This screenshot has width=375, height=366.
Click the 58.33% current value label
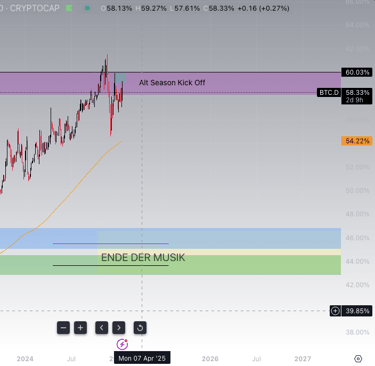(357, 93)
